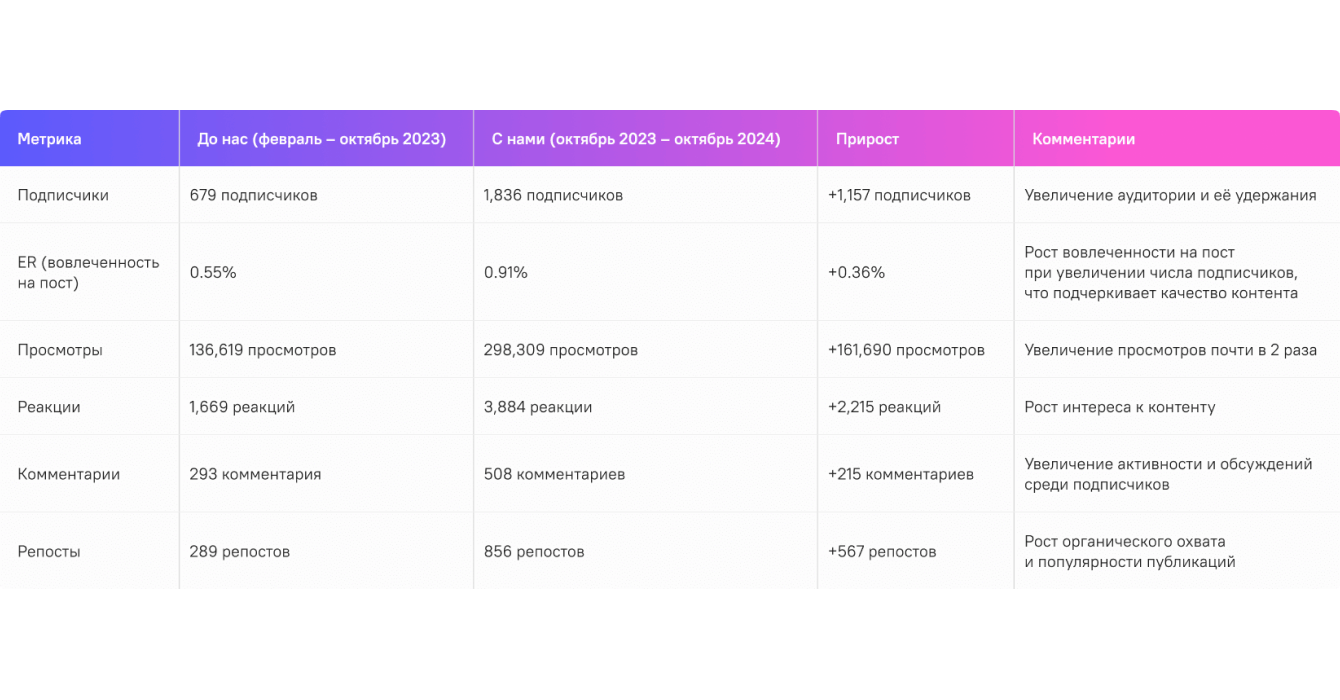
Task: Select the "ER (вовлеченность на пост)" row label
Action: click(x=88, y=272)
